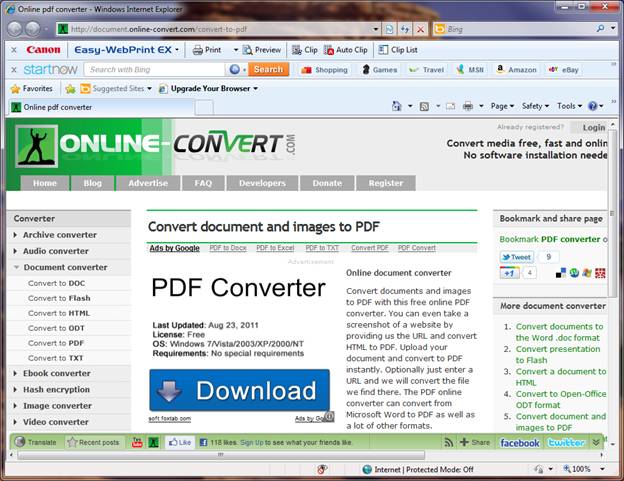Click Convert to DOC link

click(57, 284)
